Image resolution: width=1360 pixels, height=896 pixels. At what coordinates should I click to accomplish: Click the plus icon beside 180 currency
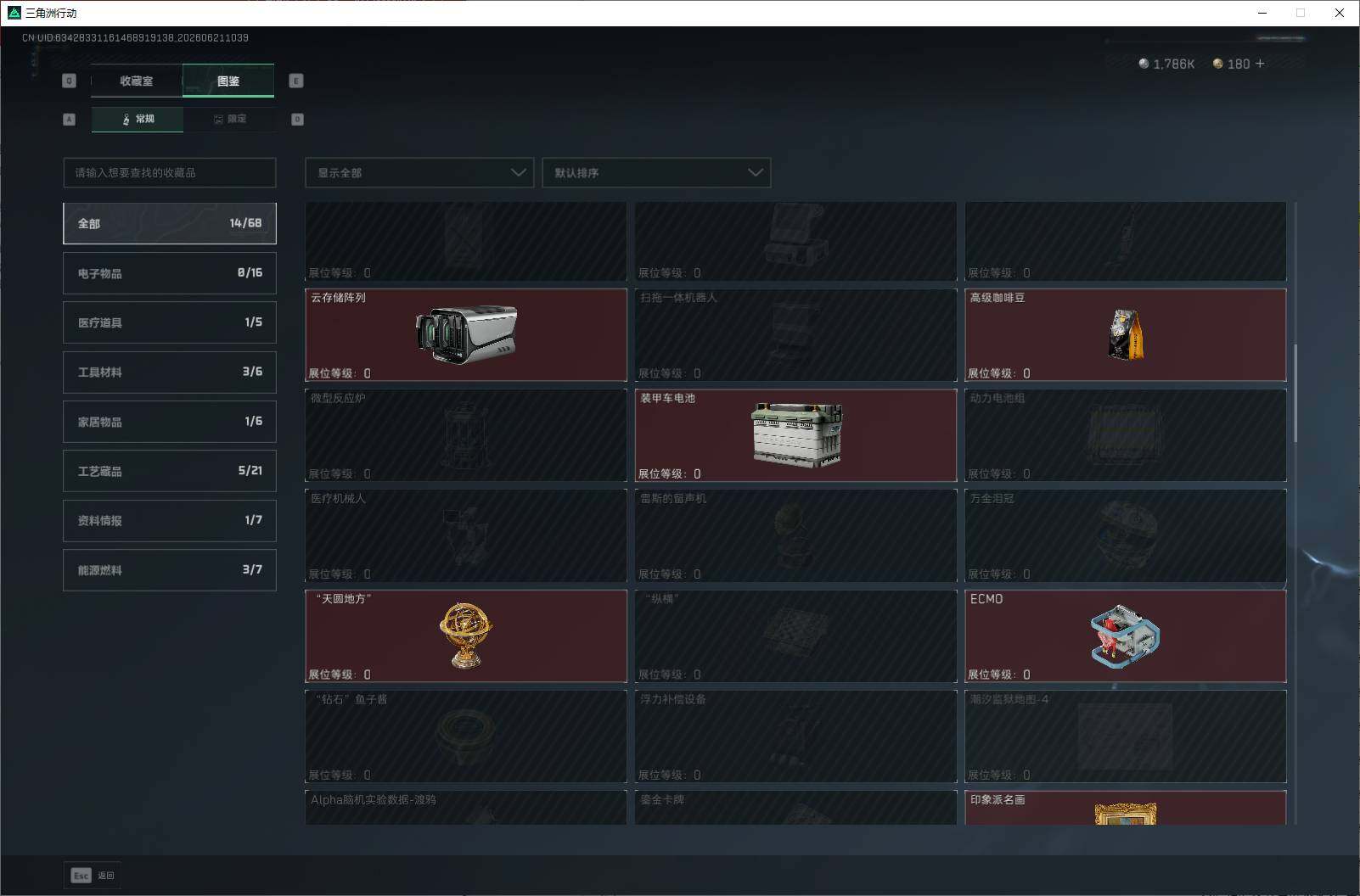pyautogui.click(x=1260, y=64)
